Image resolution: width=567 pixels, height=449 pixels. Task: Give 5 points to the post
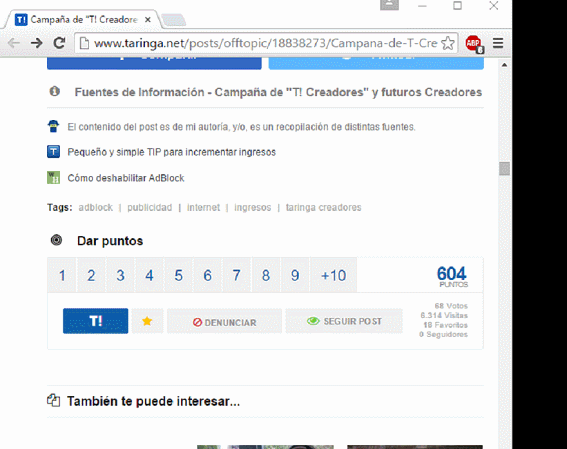pyautogui.click(x=178, y=275)
